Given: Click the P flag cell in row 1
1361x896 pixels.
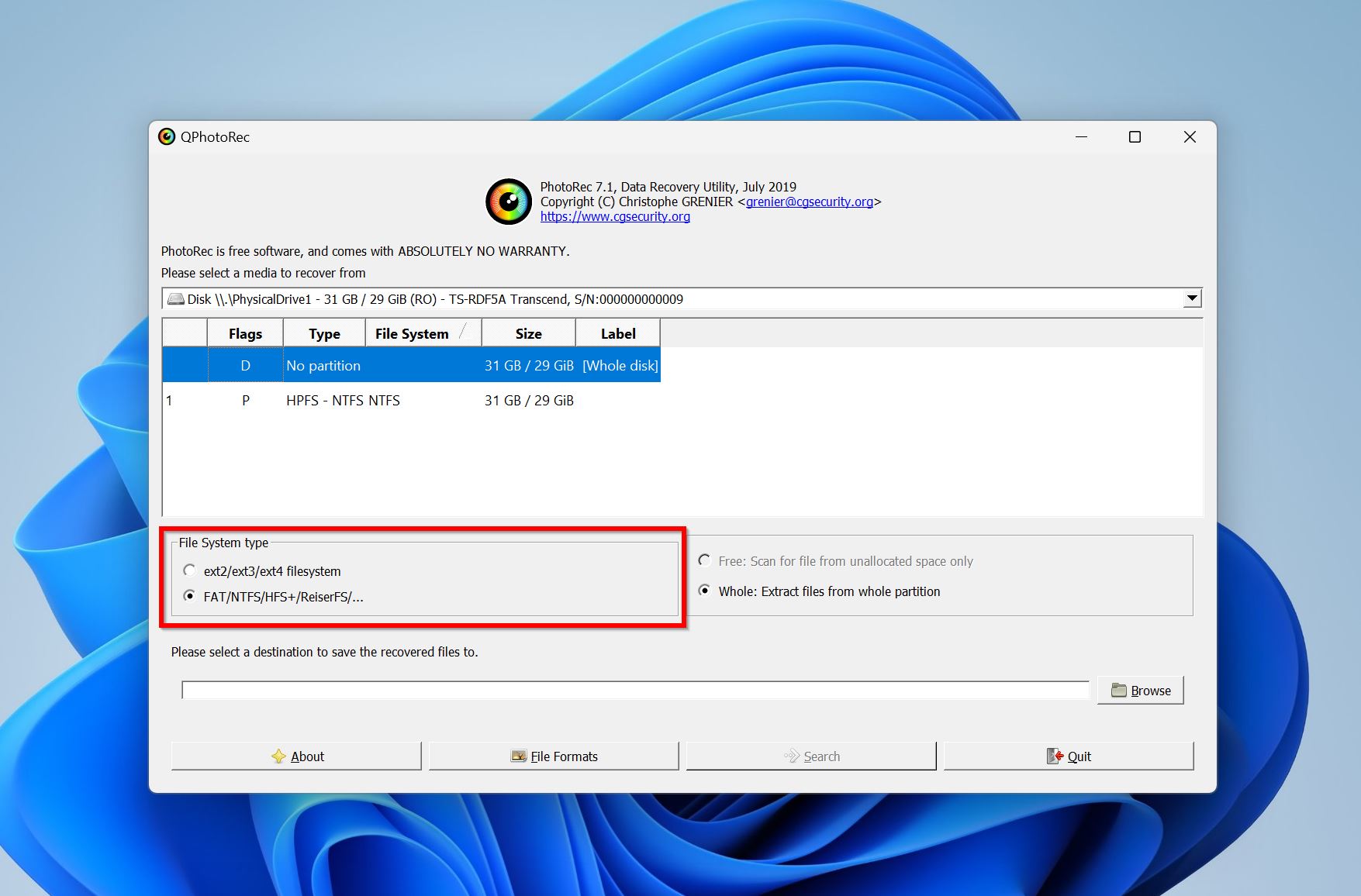Looking at the screenshot, I should pos(245,400).
